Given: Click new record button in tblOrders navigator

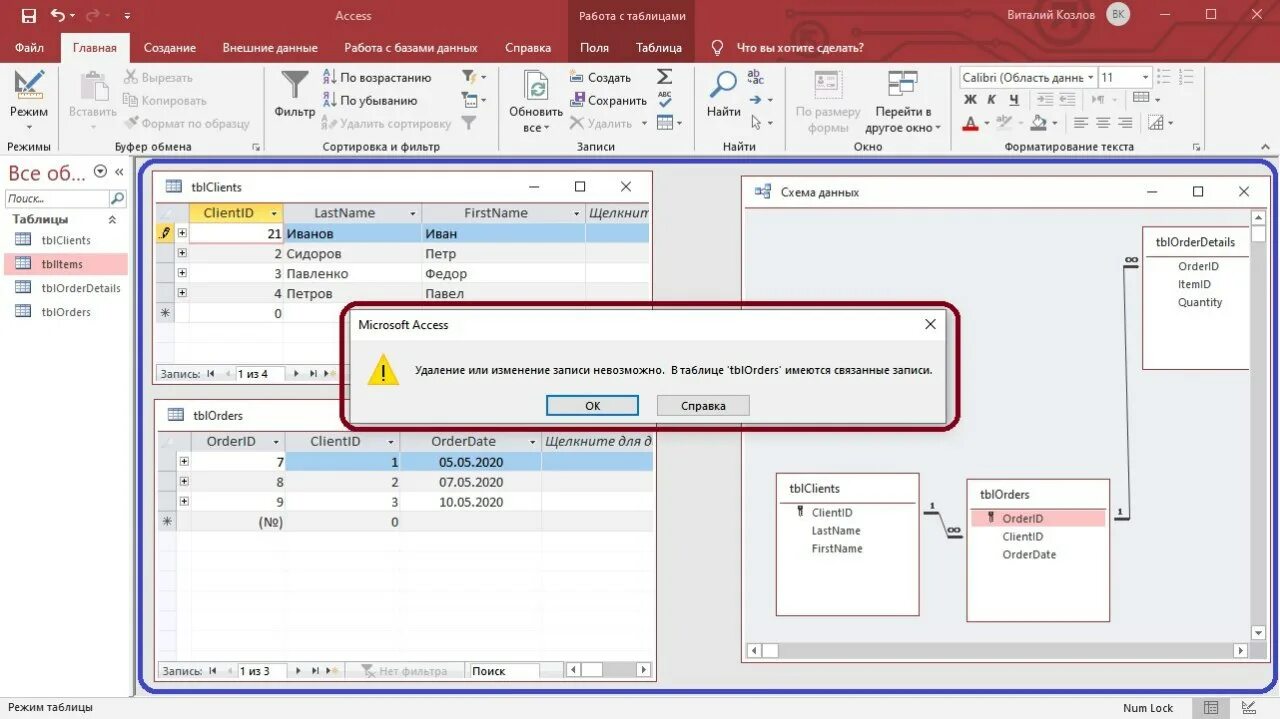Looking at the screenshot, I should 333,671.
